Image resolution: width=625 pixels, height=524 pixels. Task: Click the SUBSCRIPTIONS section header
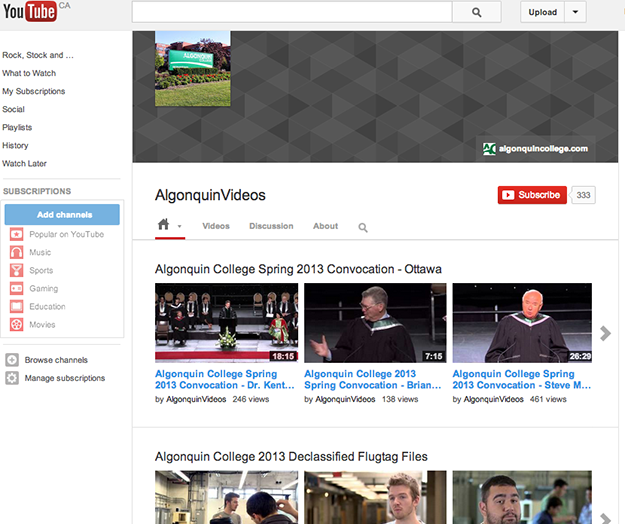[x=37, y=191]
